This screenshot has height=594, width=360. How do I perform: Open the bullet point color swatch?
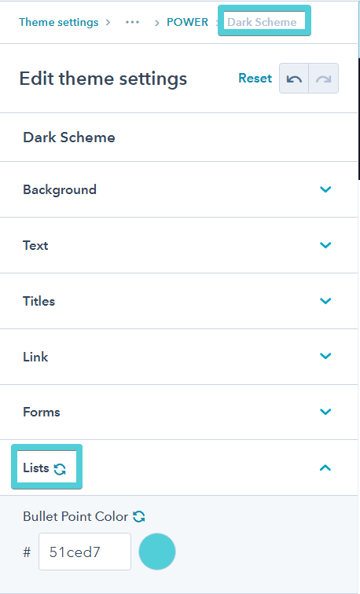[x=157, y=552]
